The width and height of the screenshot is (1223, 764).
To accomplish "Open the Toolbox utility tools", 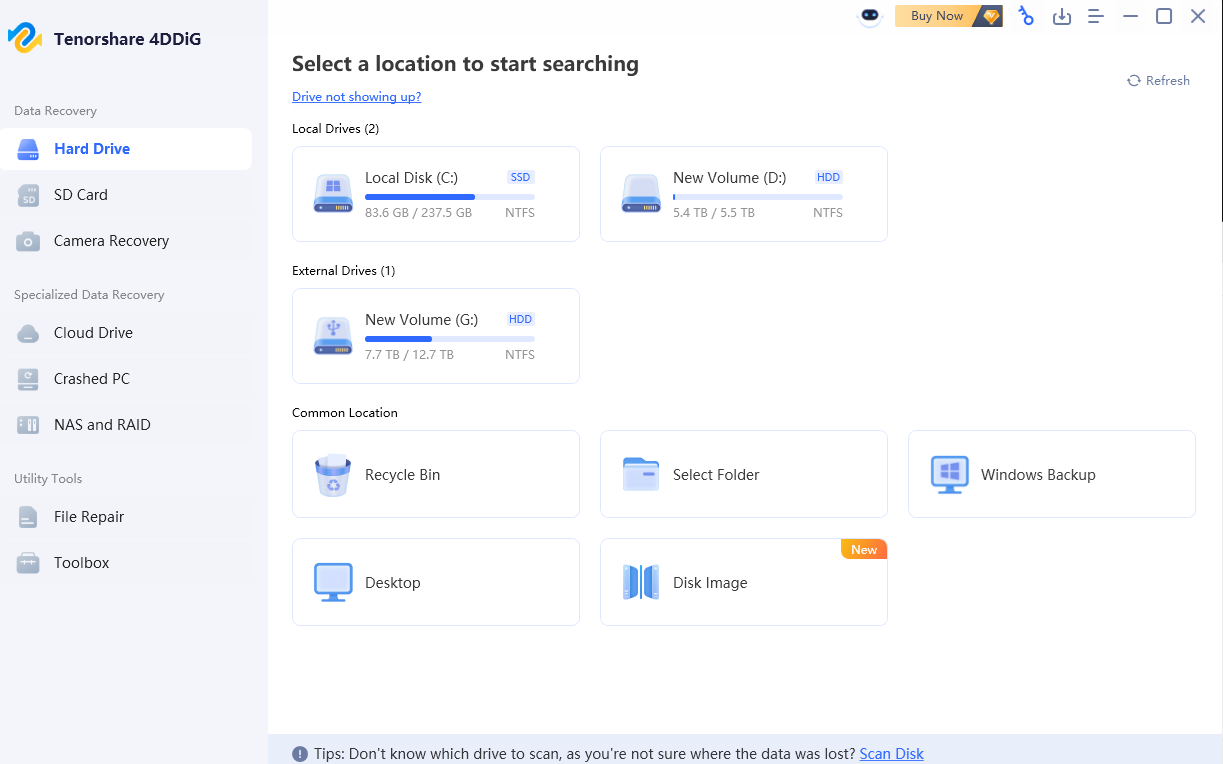I will point(126,563).
